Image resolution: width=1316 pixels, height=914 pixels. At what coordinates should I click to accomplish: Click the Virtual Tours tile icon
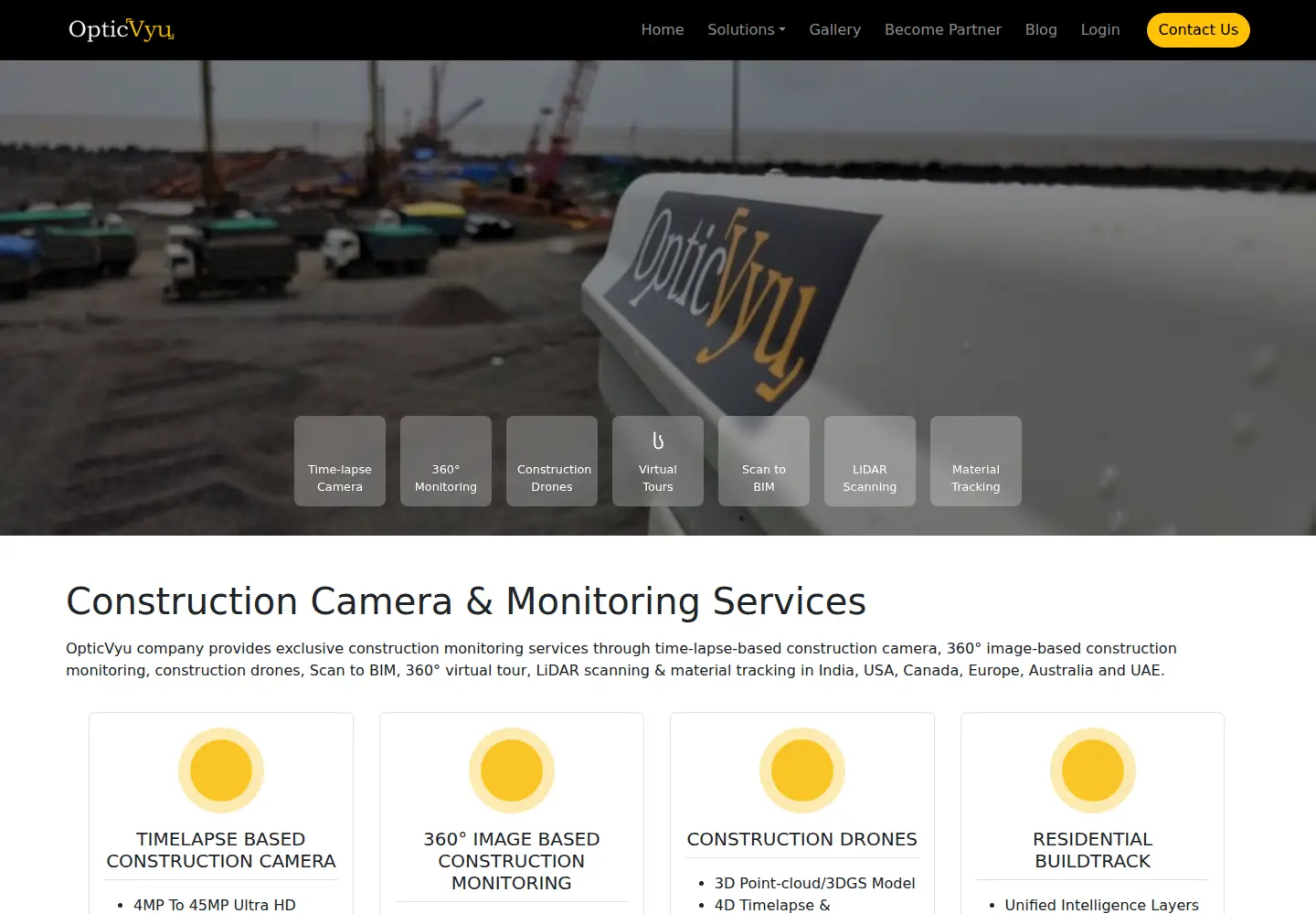(x=658, y=441)
